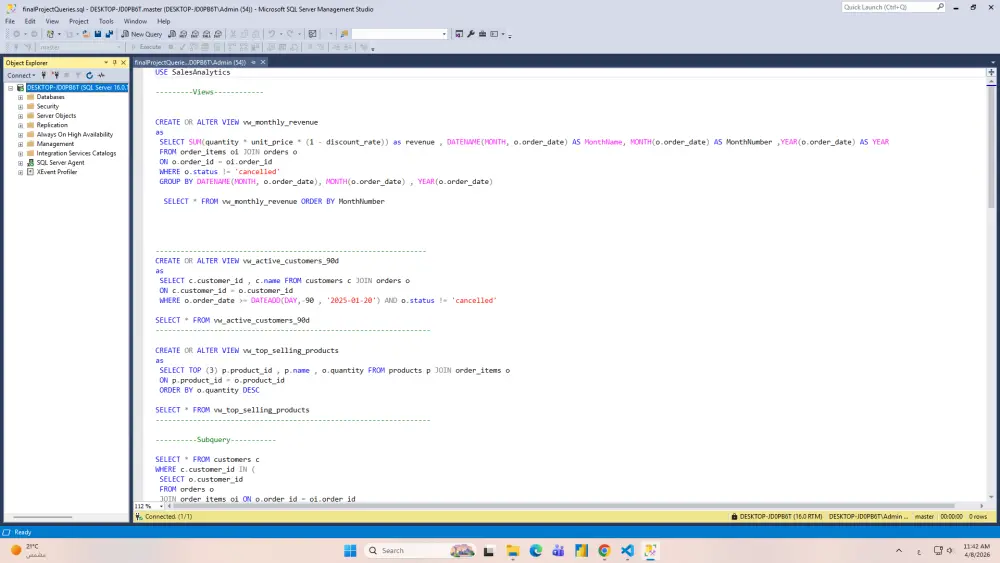1000x563 pixels.
Task: Open the Edit menu
Action: (30, 21)
